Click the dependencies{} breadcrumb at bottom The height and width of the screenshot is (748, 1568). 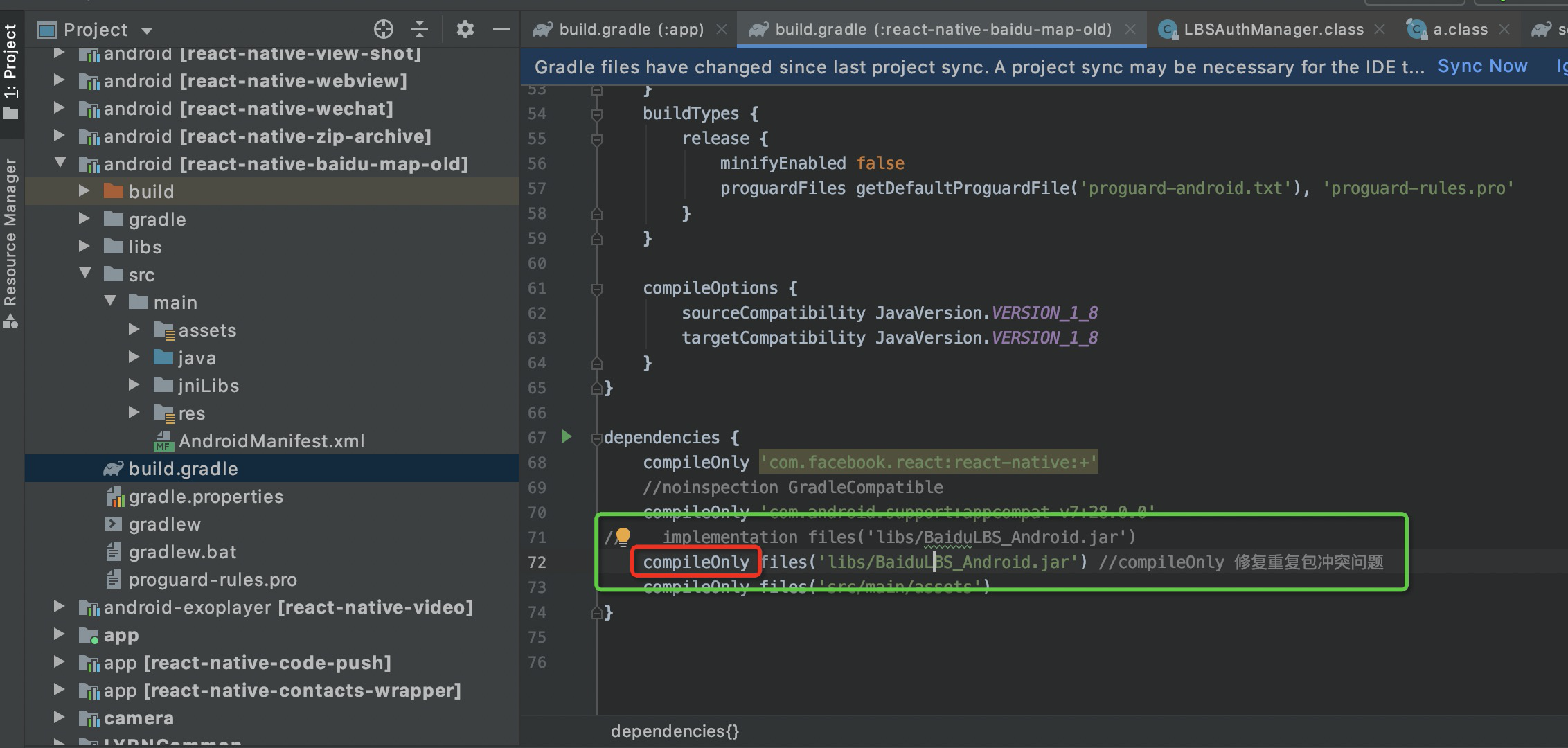point(675,731)
